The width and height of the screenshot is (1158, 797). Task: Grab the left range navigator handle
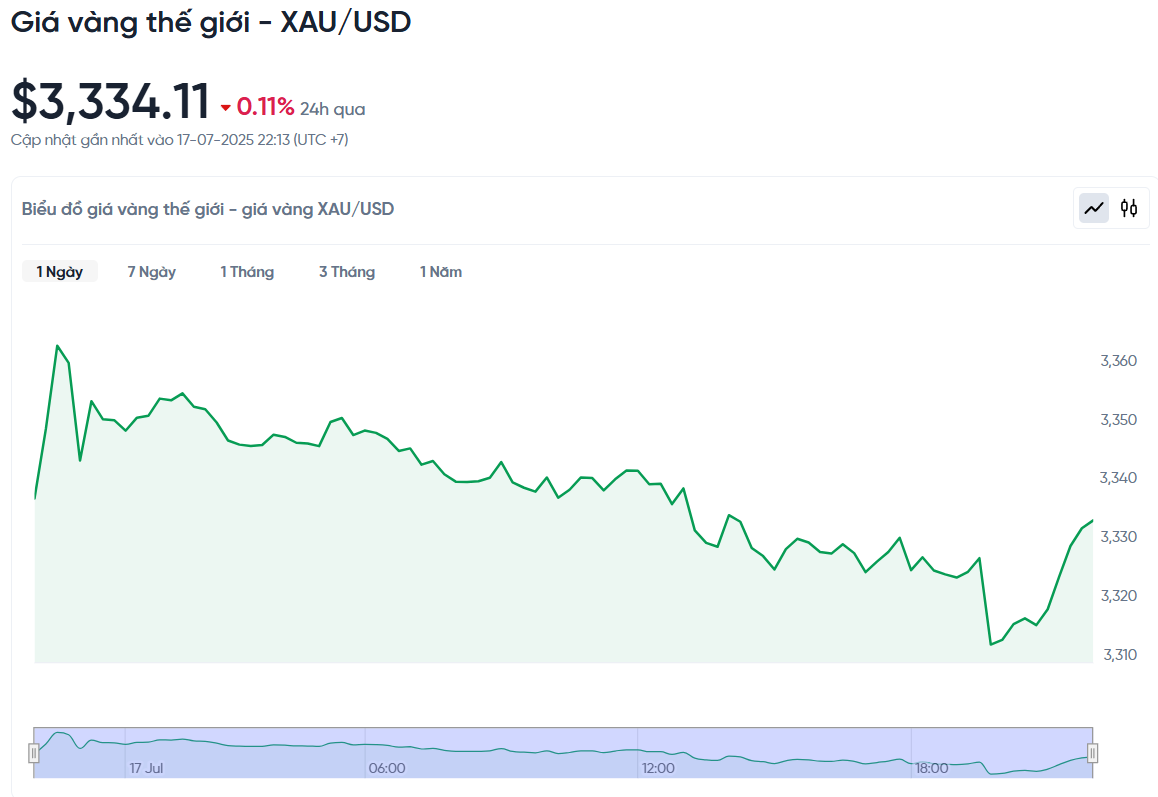click(x=33, y=753)
